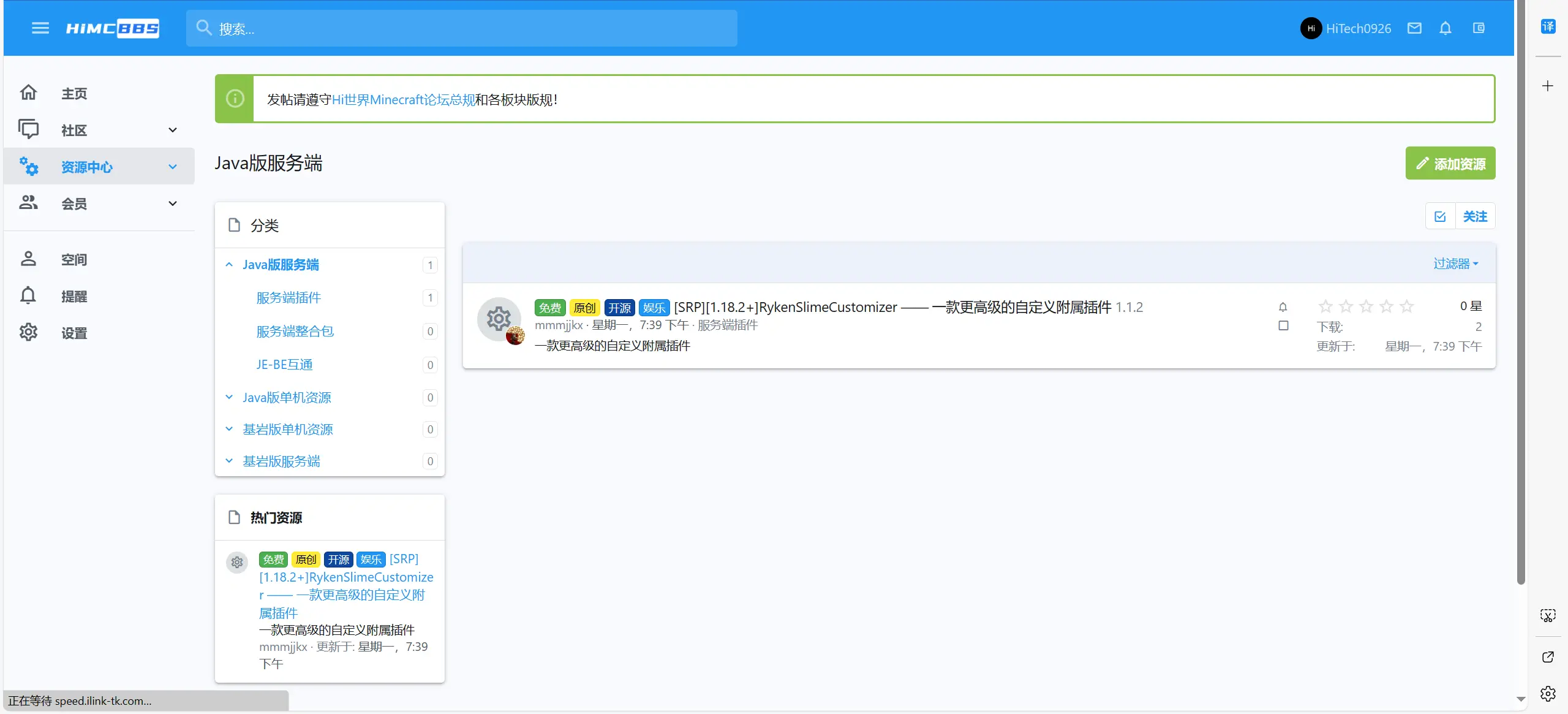Click the gear icon of the RykenSlimeCustomizer resource
The width and height of the screenshot is (1568, 714).
[x=499, y=319]
